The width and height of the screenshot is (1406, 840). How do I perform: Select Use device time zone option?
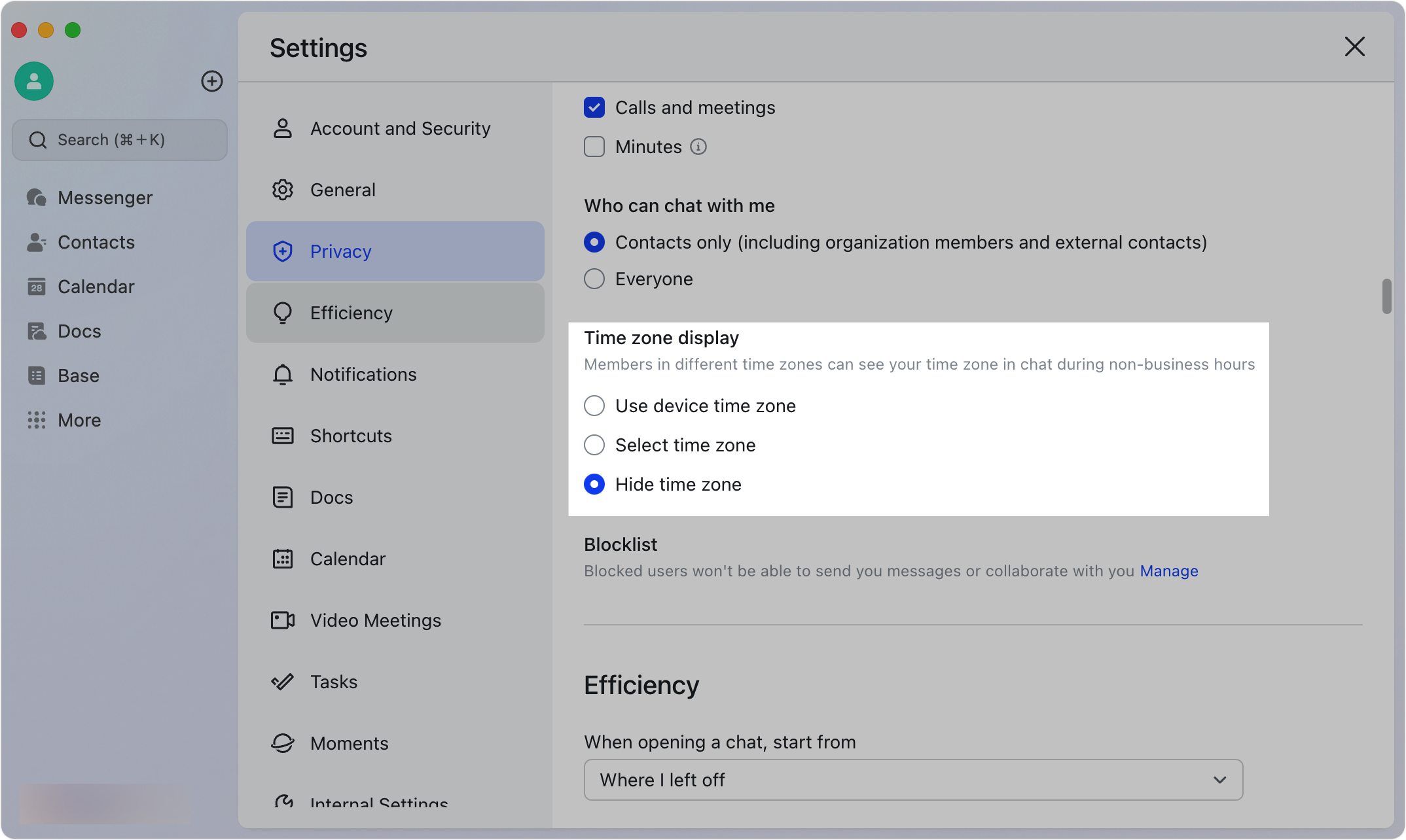(x=594, y=406)
